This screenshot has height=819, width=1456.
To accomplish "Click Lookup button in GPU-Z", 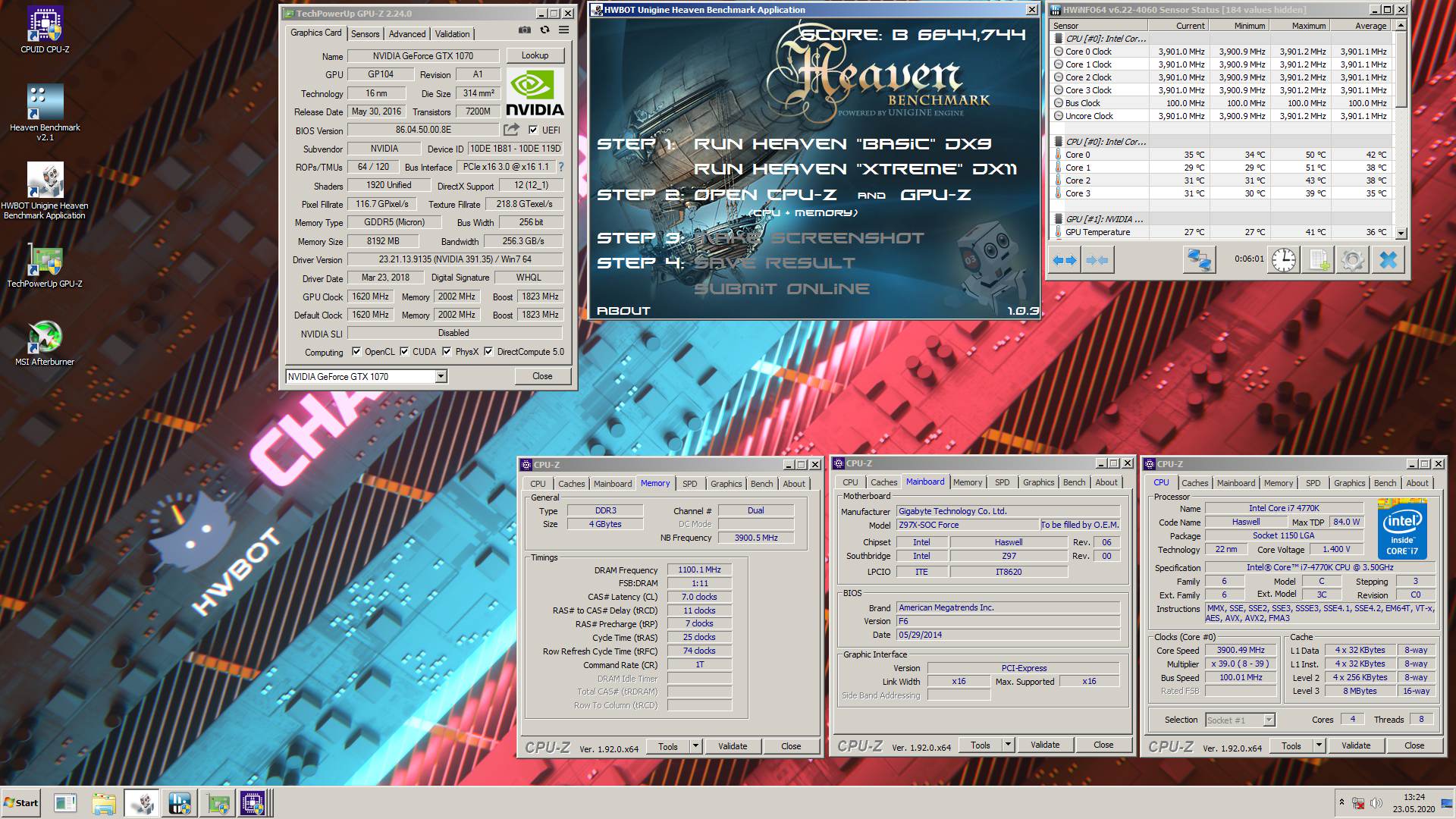I will 535,55.
